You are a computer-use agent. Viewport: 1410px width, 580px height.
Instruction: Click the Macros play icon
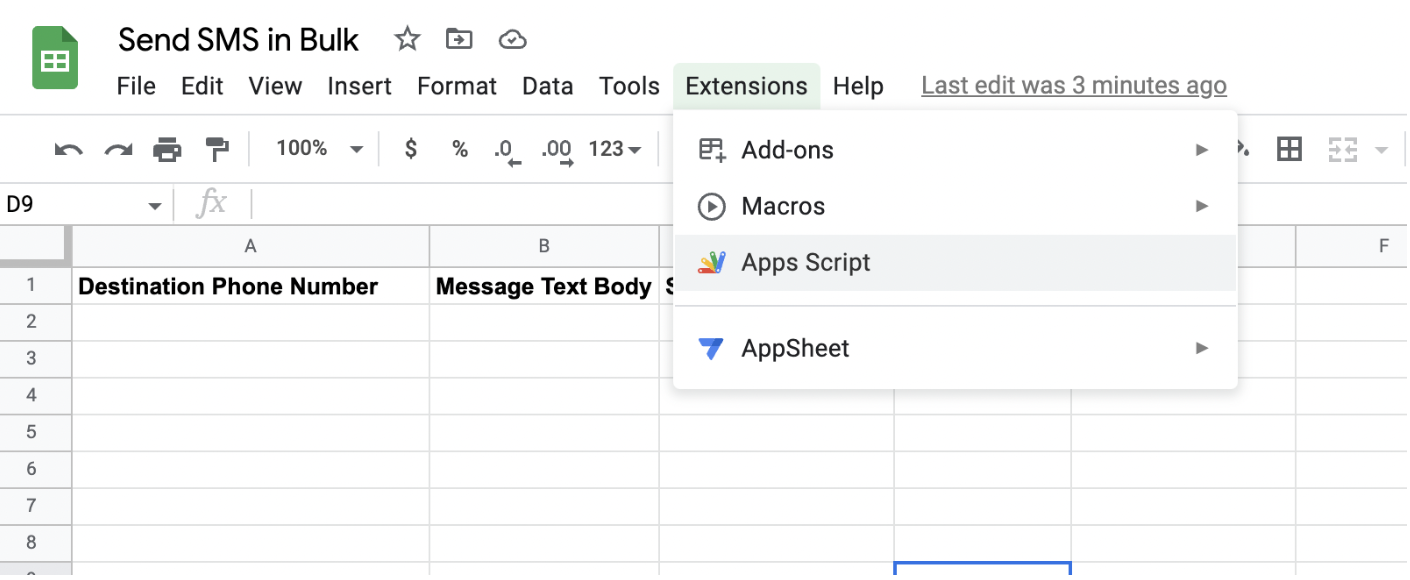[x=711, y=207]
